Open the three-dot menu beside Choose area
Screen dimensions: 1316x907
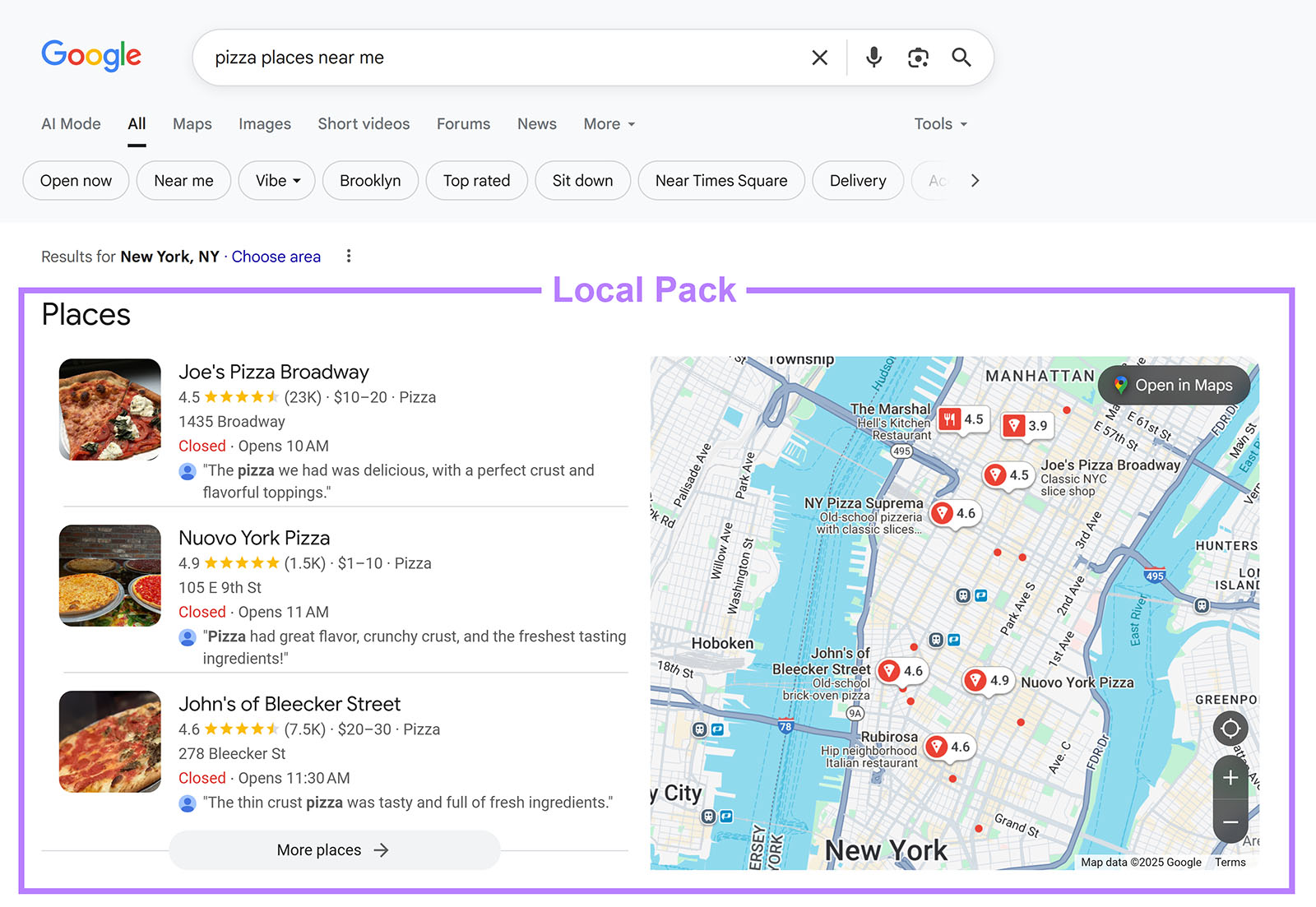click(349, 256)
